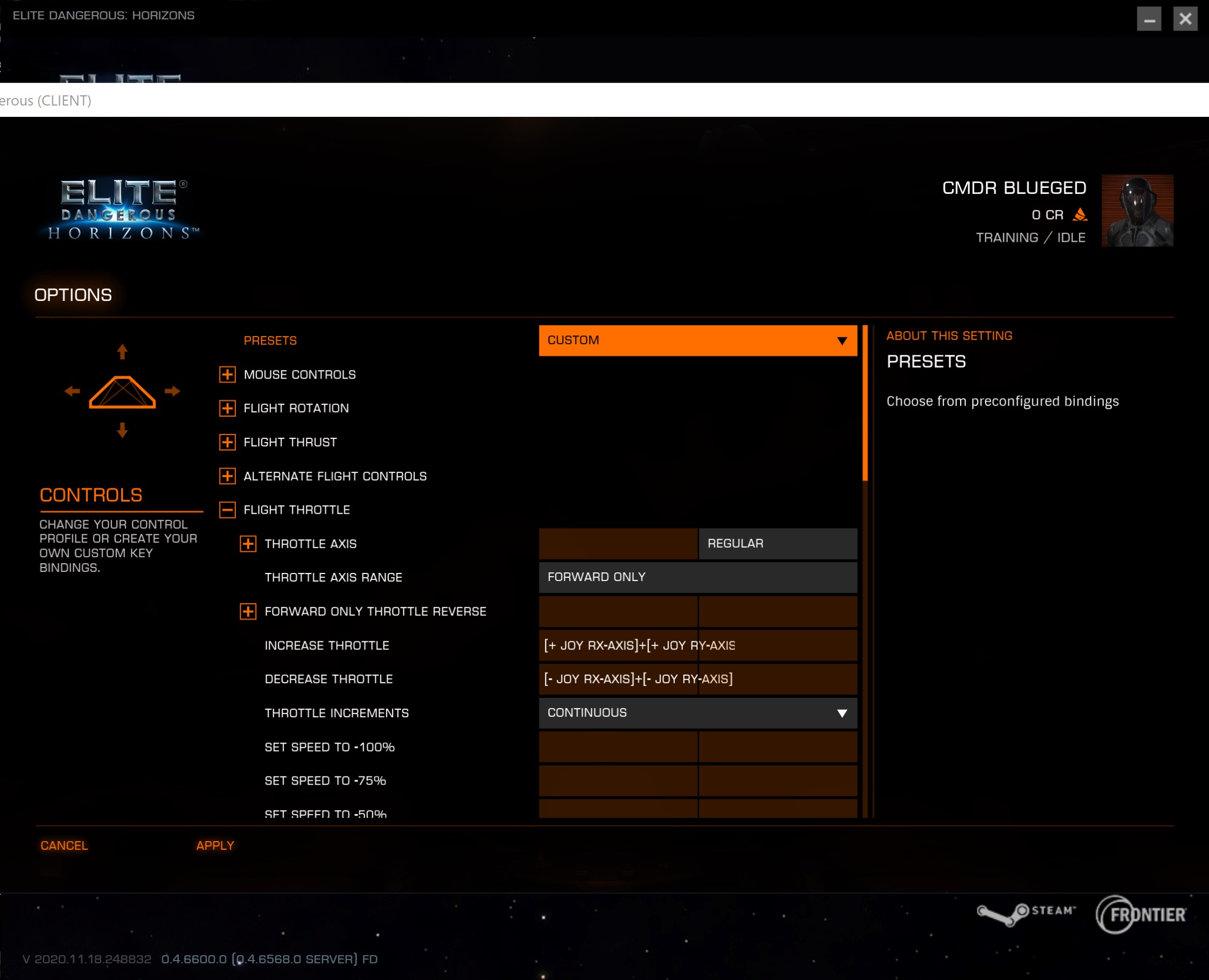Click the Forward Only throttle range value
Image resolution: width=1209 pixels, height=980 pixels.
pyautogui.click(x=697, y=577)
